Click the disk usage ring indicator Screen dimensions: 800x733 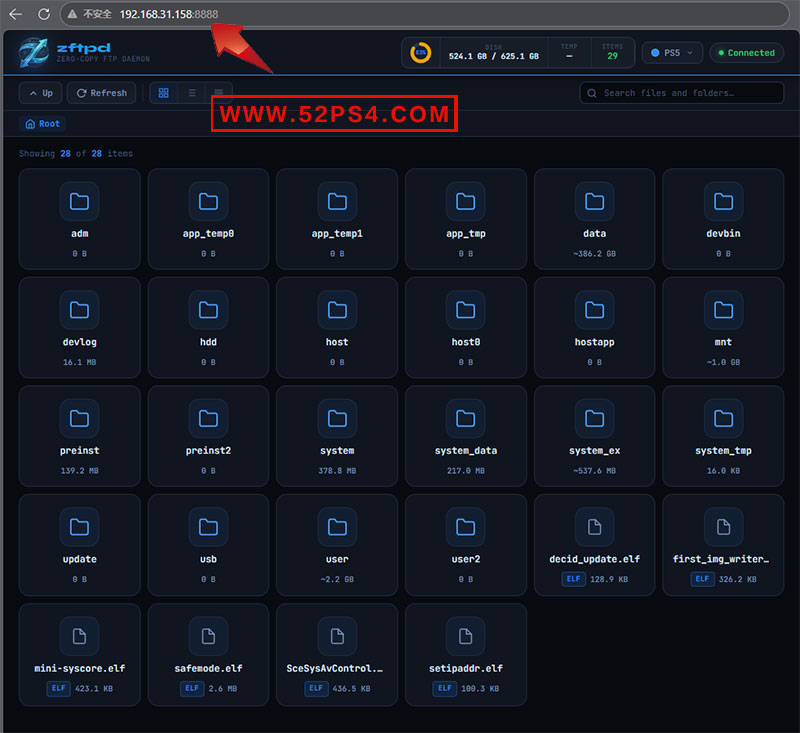click(421, 53)
